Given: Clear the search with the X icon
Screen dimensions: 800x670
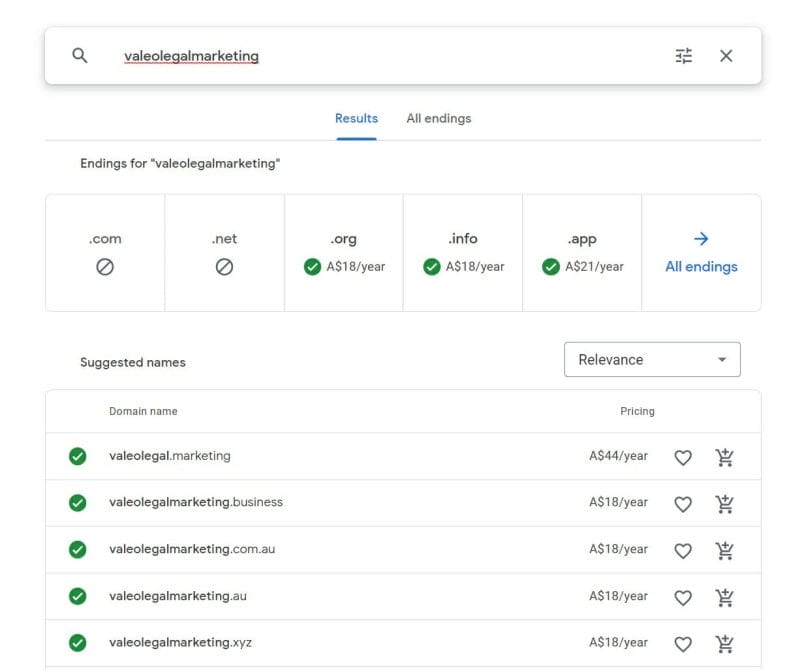Looking at the screenshot, I should pos(726,56).
